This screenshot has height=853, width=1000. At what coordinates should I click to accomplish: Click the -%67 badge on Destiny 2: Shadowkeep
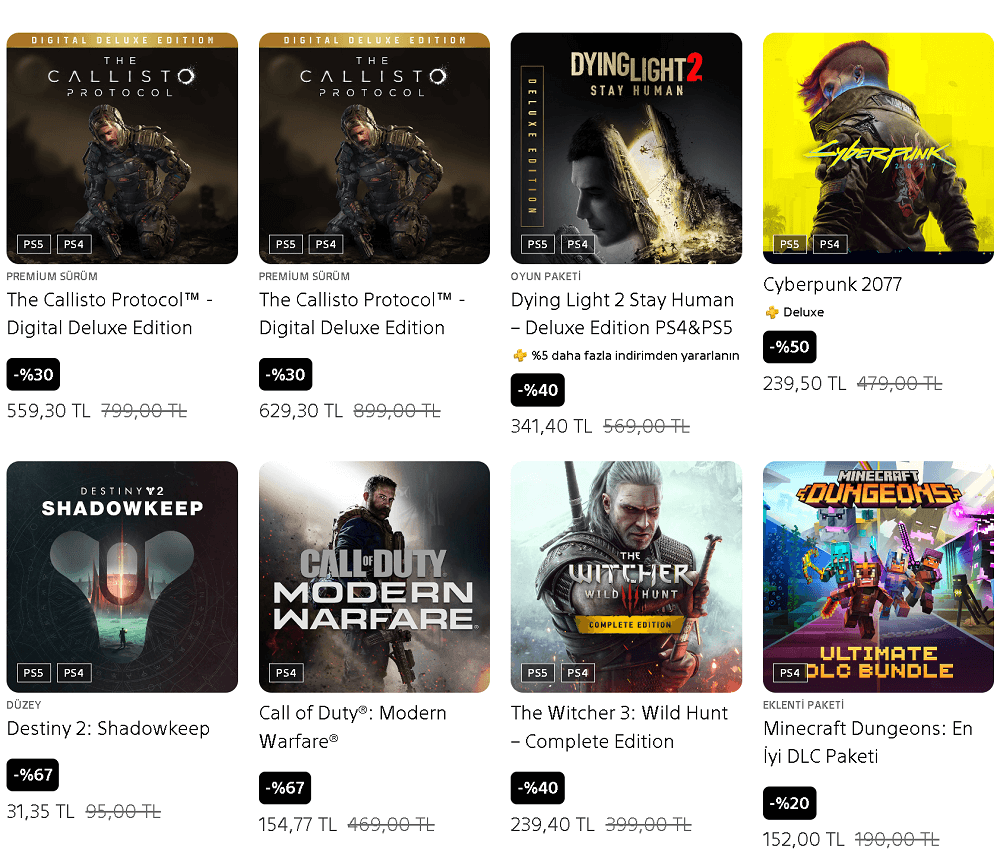coord(32,775)
